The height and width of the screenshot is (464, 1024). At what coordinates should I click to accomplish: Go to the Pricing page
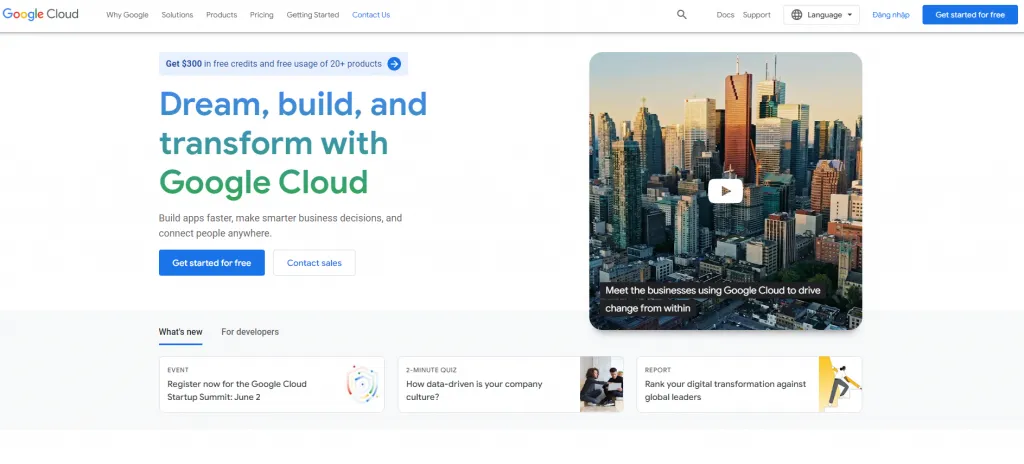click(x=261, y=15)
